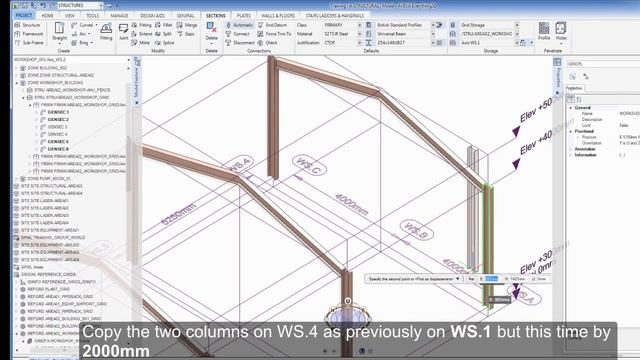Select the Gaps tool

pos(186,34)
